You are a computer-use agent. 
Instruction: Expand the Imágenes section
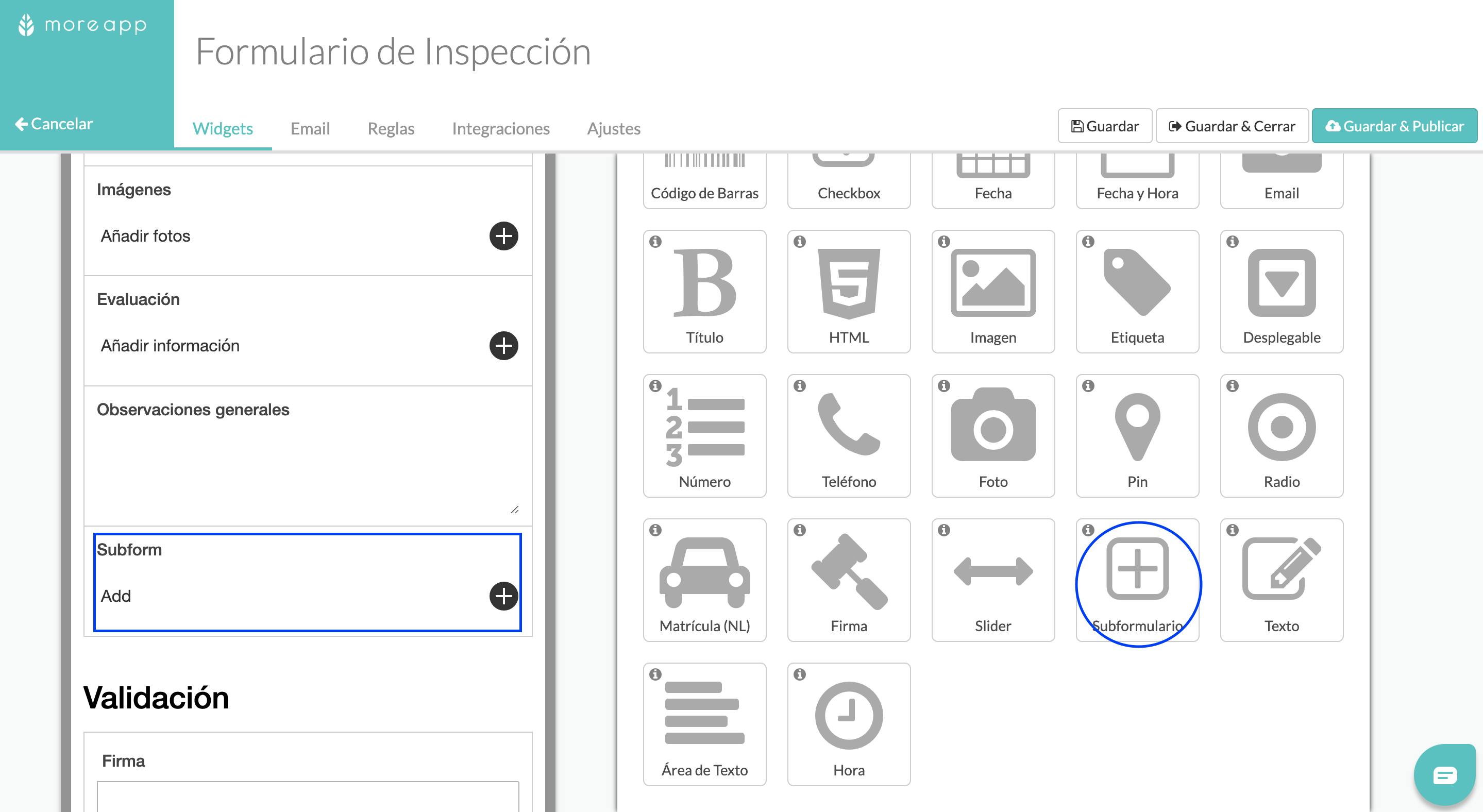coord(503,236)
